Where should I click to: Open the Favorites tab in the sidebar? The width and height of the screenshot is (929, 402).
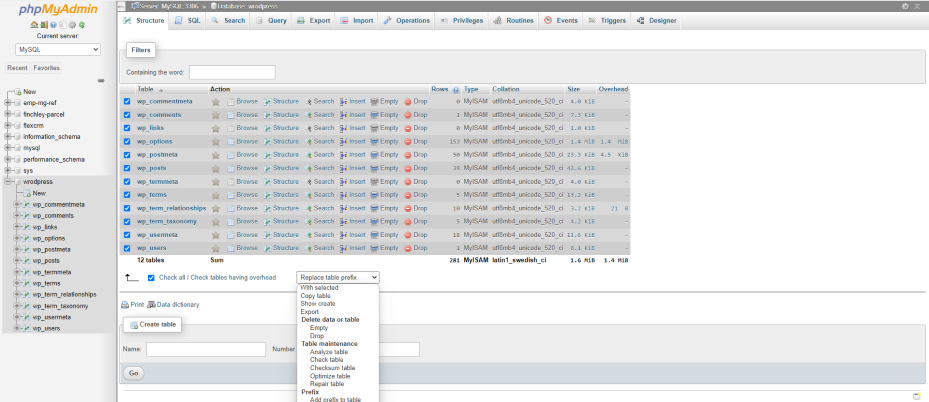46,68
